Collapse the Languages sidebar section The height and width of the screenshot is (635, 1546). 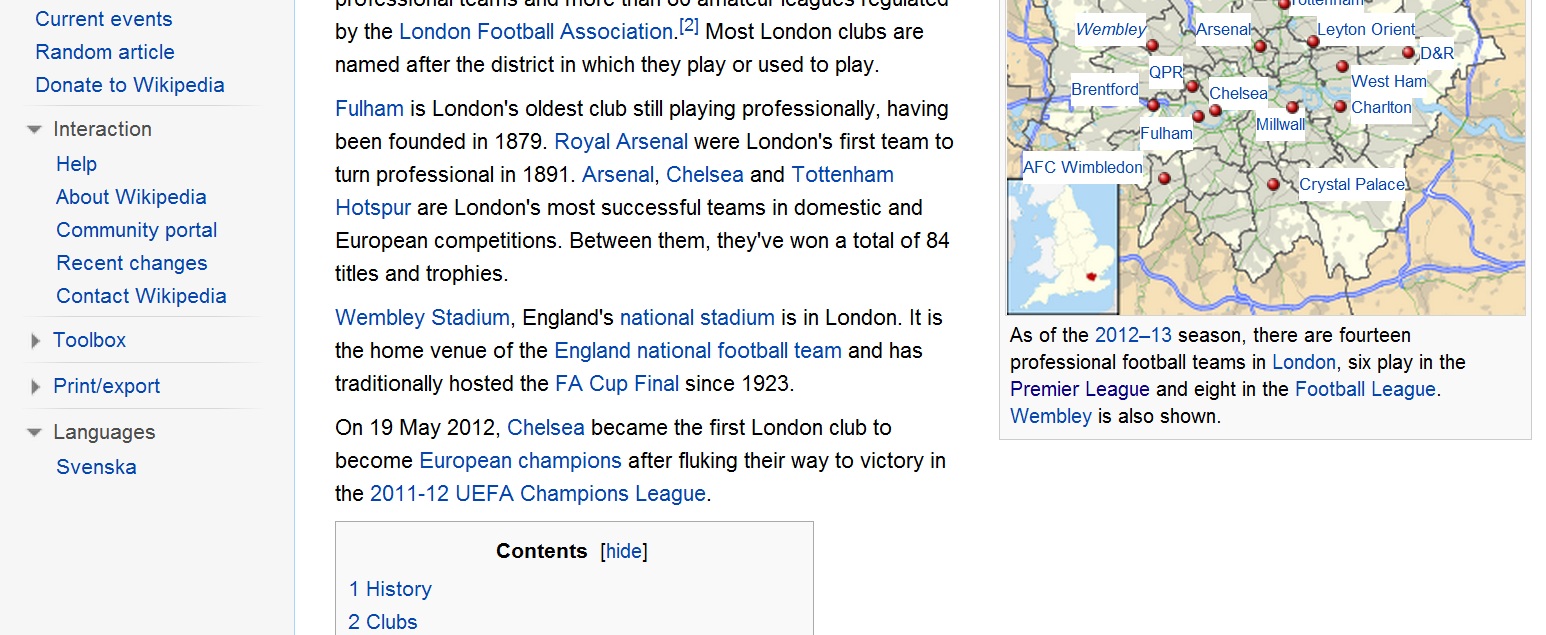coord(35,433)
